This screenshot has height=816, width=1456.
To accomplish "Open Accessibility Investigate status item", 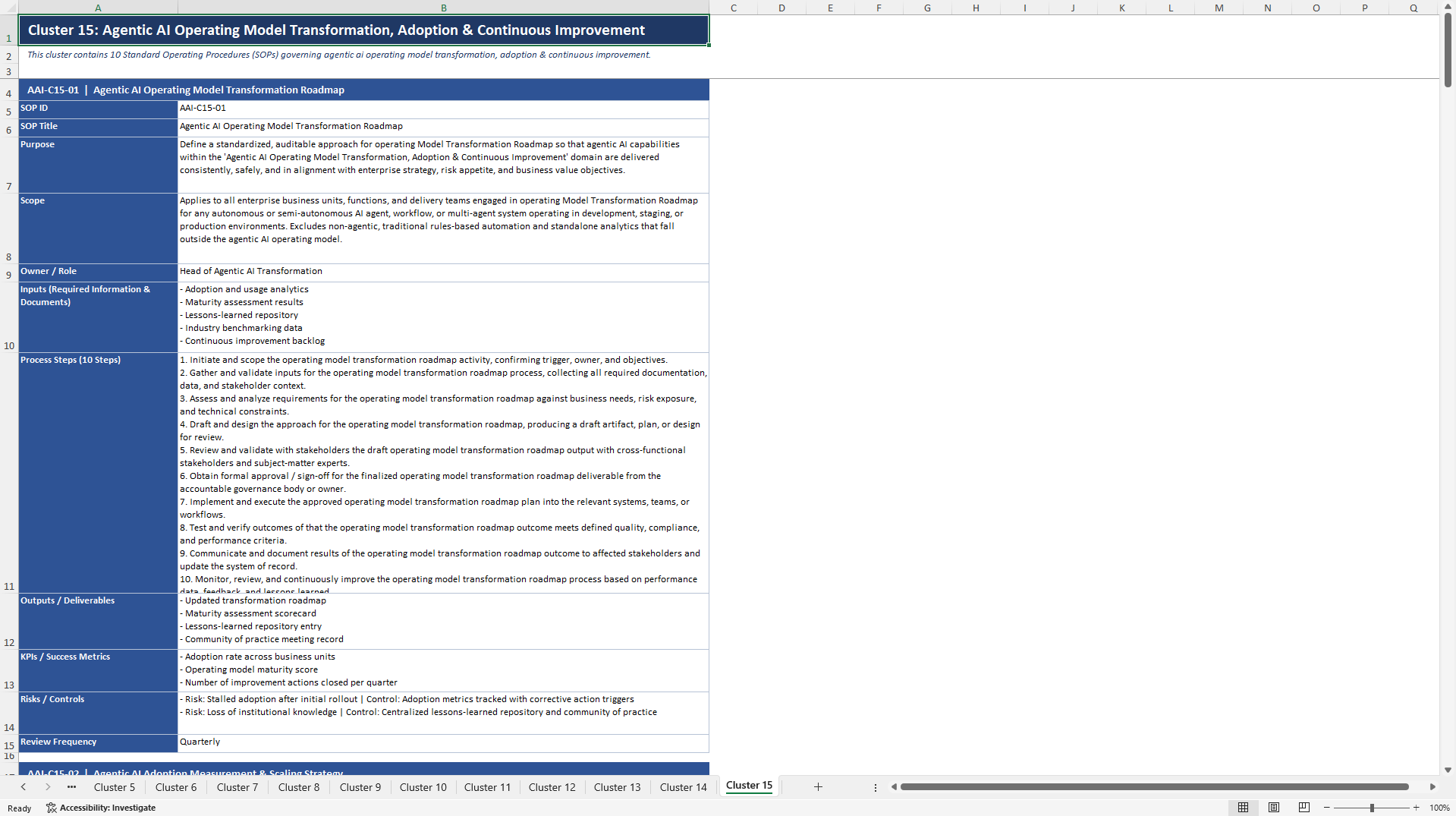I will (x=101, y=808).
